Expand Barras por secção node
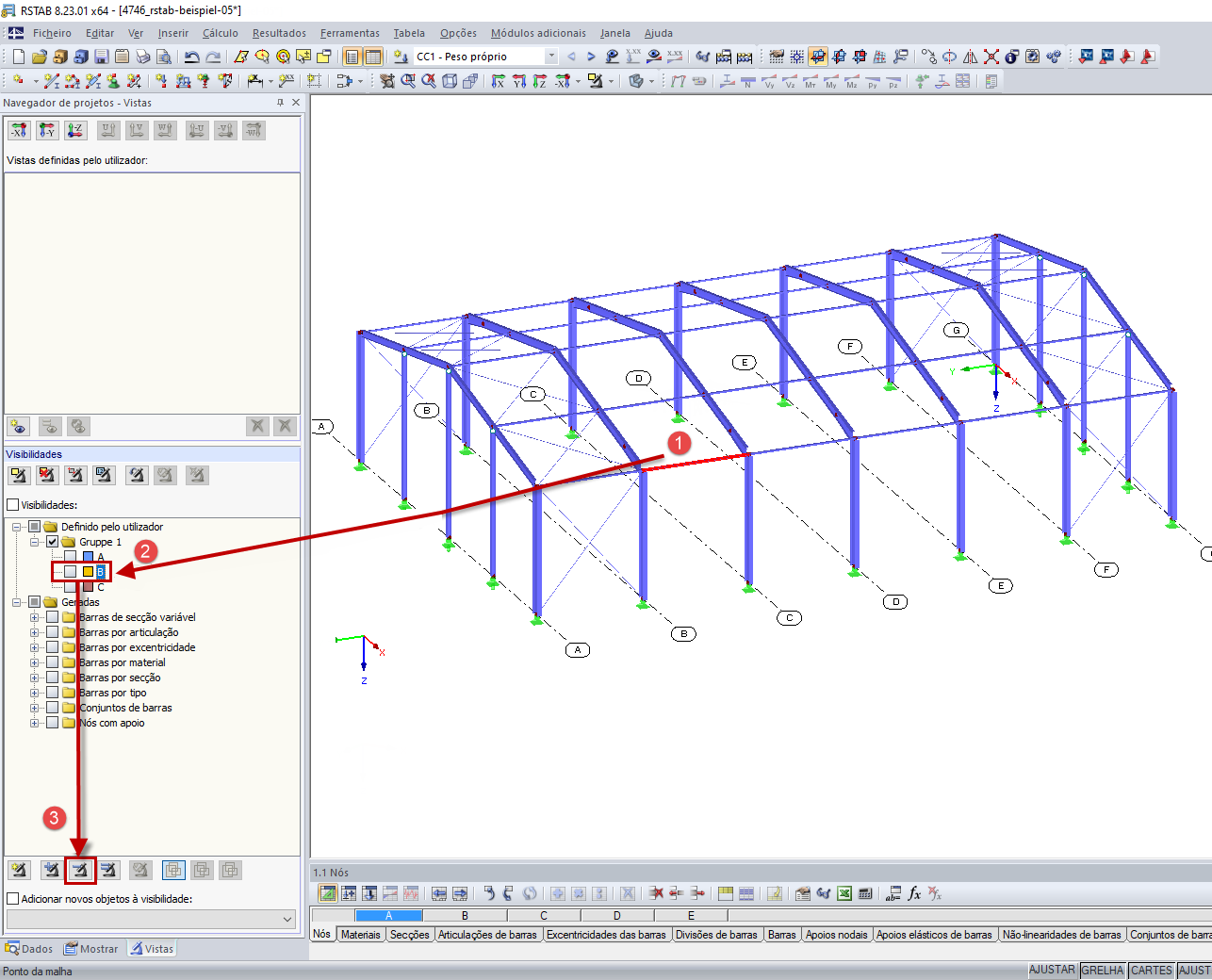The width and height of the screenshot is (1212, 980). (x=35, y=678)
